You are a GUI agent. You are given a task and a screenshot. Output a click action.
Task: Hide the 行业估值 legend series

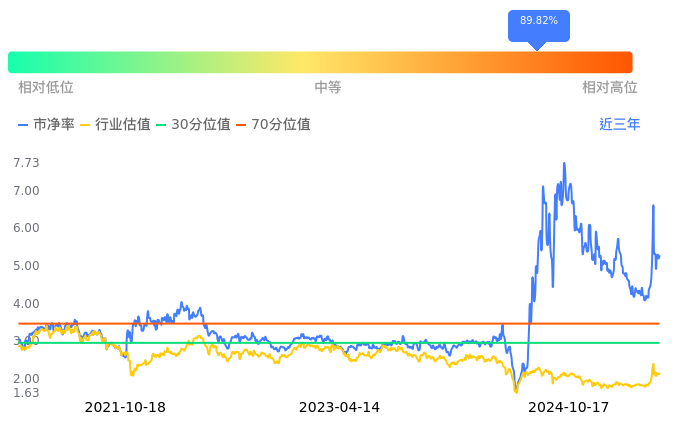[x=115, y=125]
